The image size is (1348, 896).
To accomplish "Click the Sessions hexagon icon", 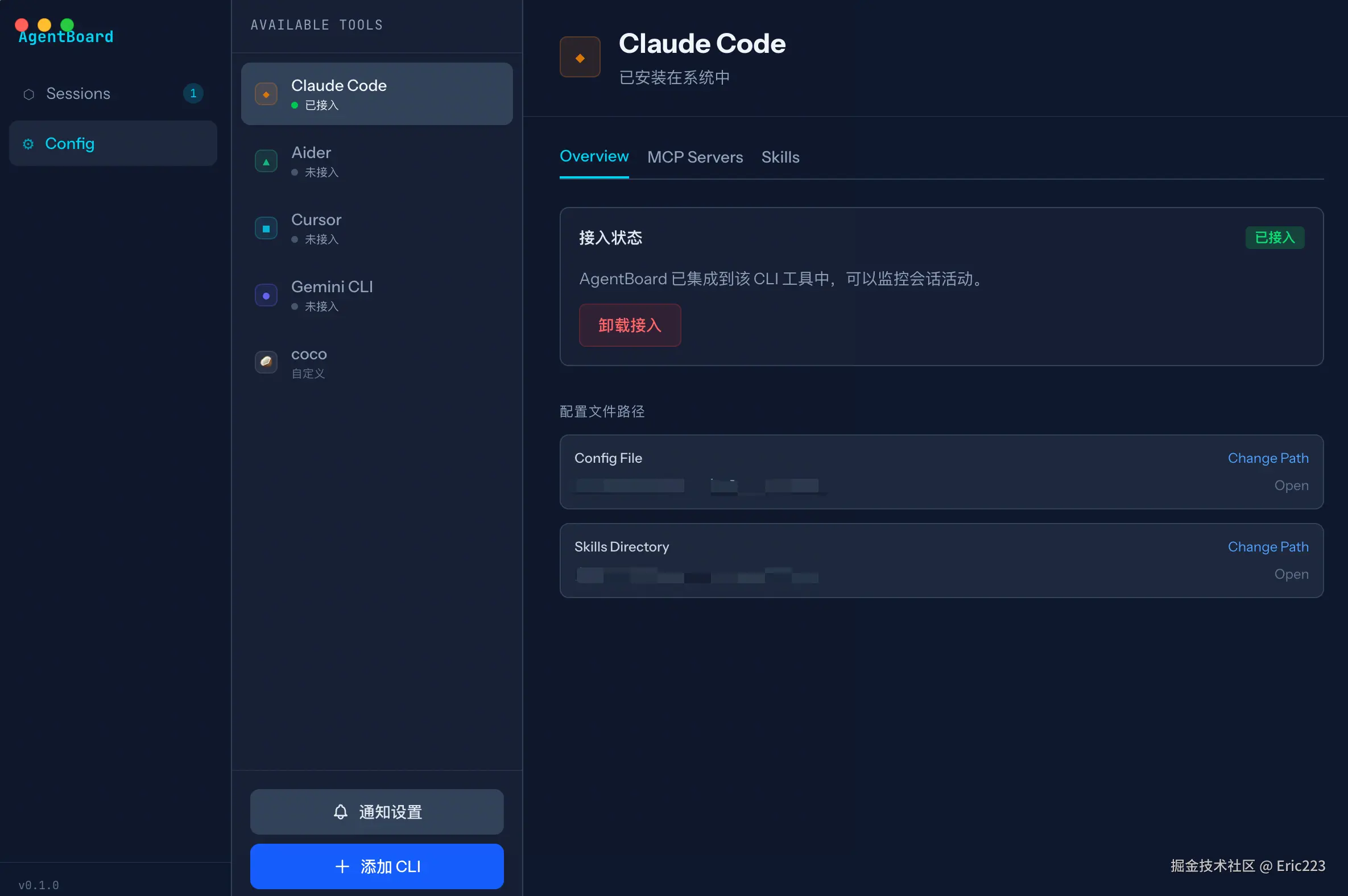I will coord(28,94).
